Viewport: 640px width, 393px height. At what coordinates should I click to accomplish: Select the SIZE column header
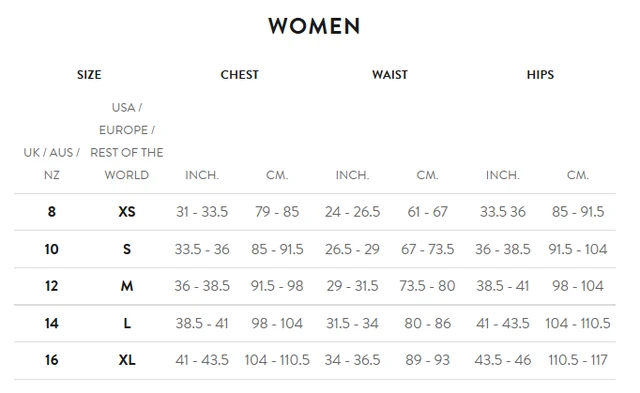[89, 75]
